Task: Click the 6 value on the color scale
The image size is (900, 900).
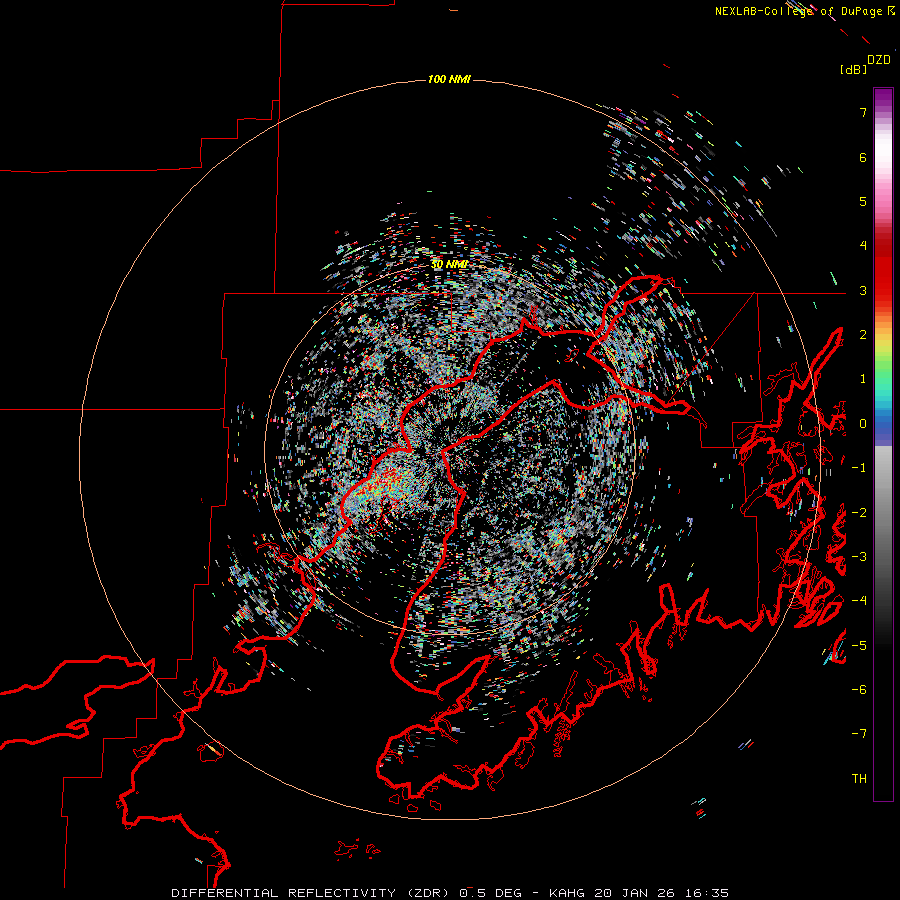Action: tap(863, 157)
